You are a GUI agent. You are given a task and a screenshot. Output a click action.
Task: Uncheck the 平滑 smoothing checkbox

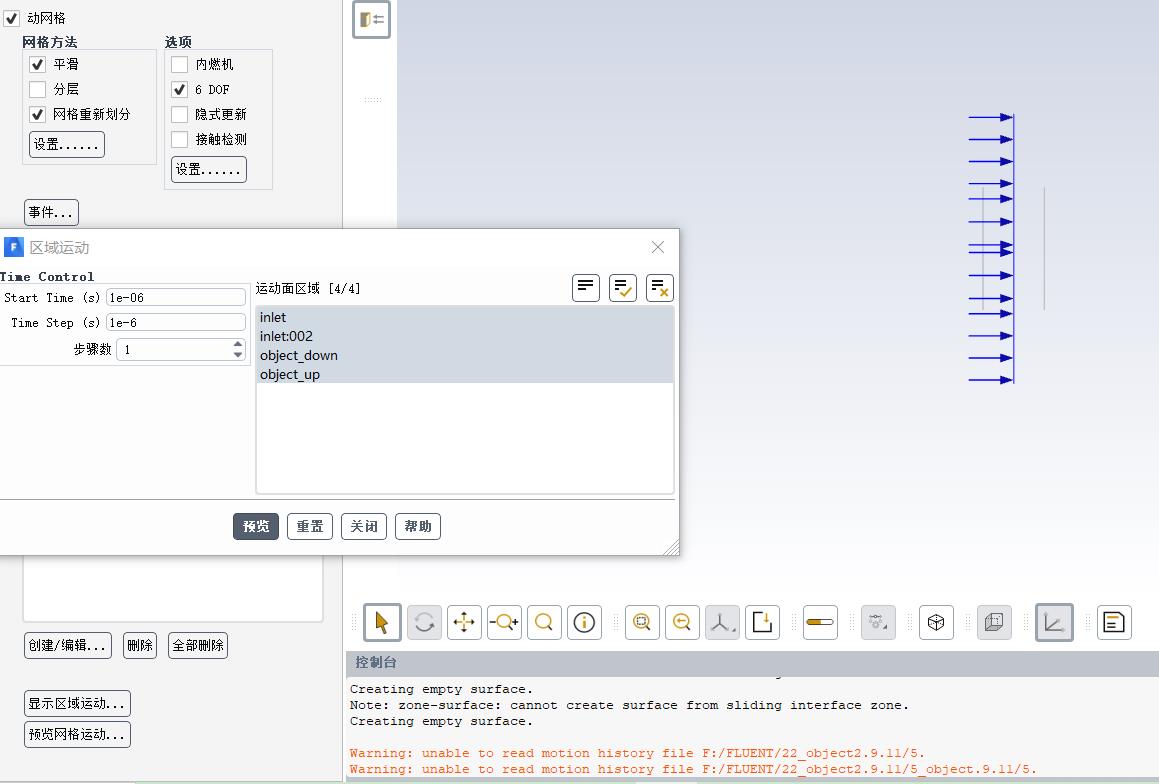click(38, 64)
